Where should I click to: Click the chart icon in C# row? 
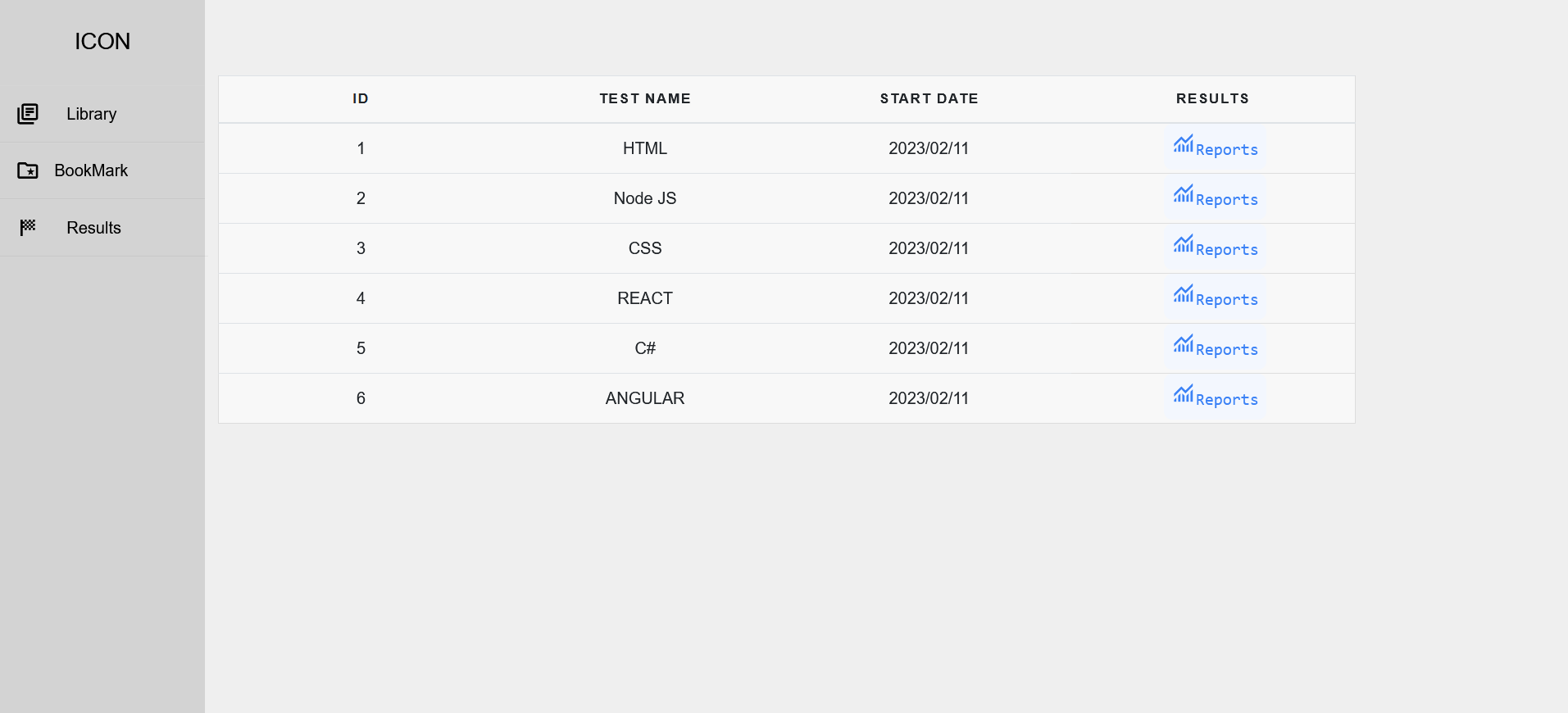point(1183,345)
